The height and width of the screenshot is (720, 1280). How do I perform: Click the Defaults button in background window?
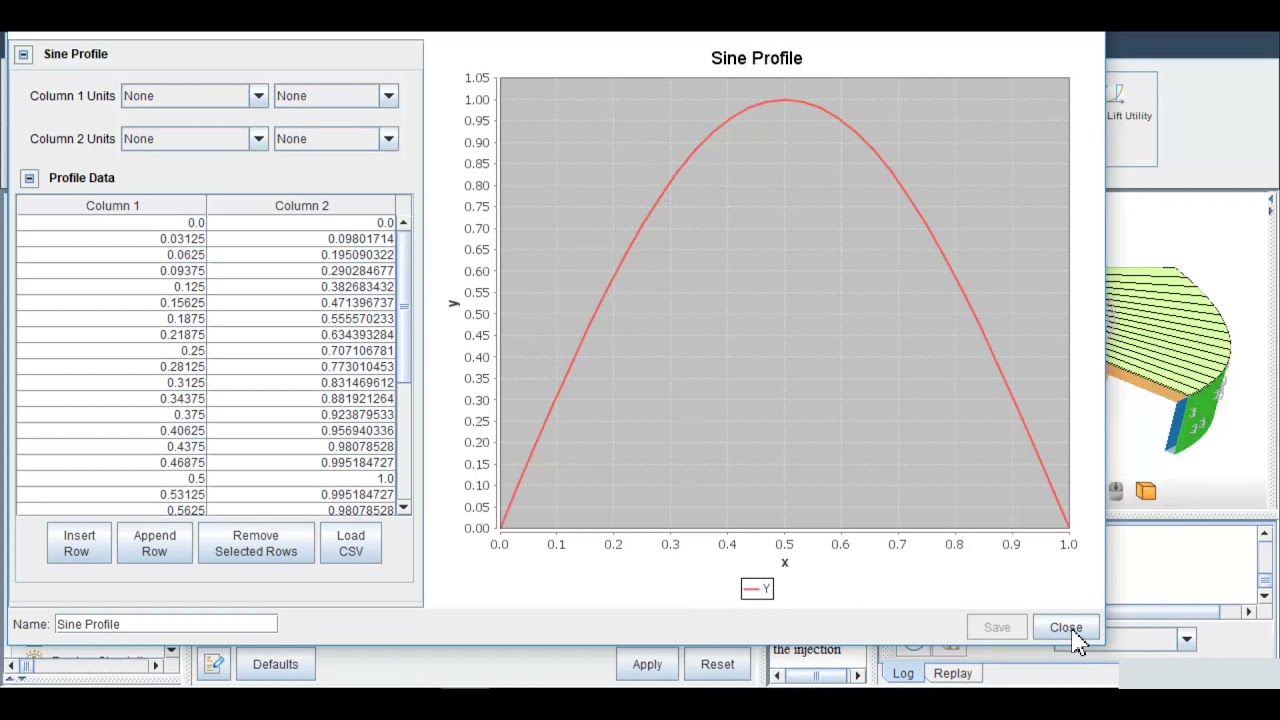coord(275,664)
